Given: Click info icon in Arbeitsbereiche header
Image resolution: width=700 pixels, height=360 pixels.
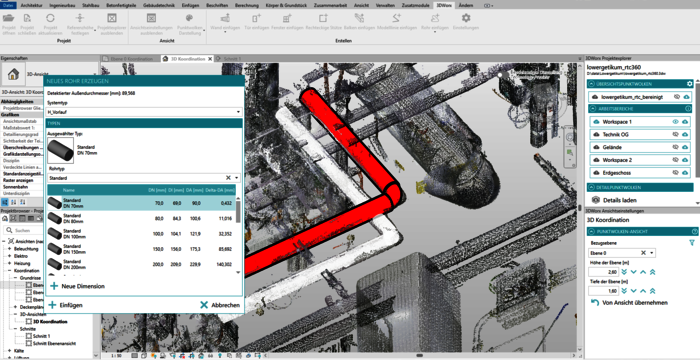Looking at the screenshot, I should coord(688,109).
